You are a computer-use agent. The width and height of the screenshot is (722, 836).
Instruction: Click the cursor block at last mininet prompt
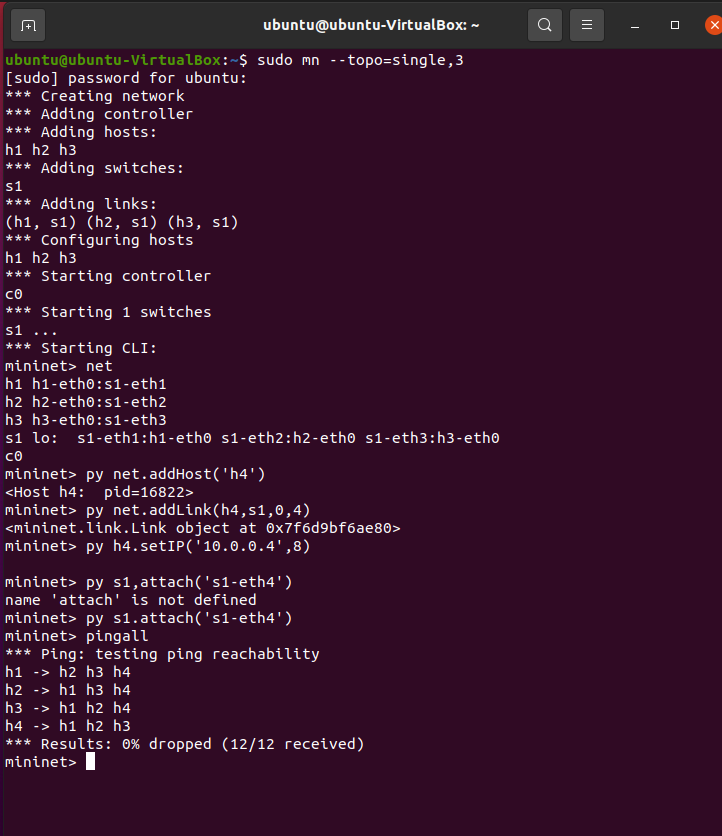click(x=90, y=761)
